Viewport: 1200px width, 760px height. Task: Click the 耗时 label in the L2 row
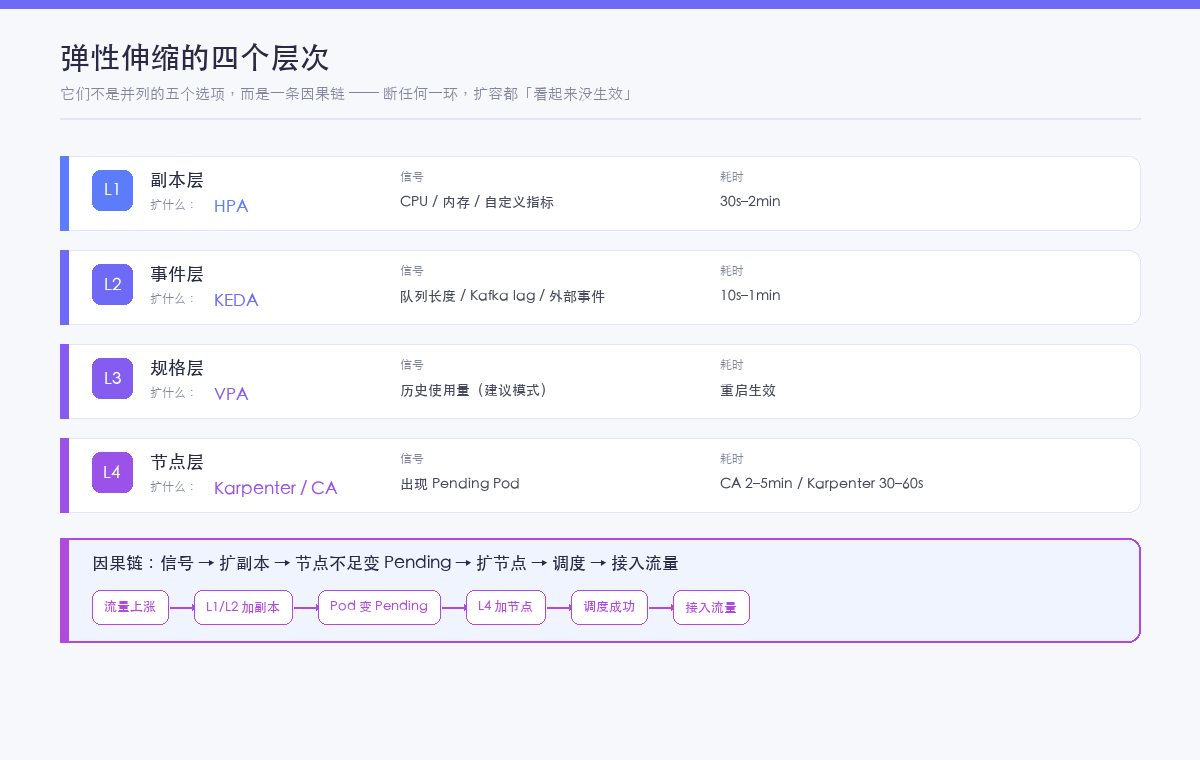[x=732, y=271]
